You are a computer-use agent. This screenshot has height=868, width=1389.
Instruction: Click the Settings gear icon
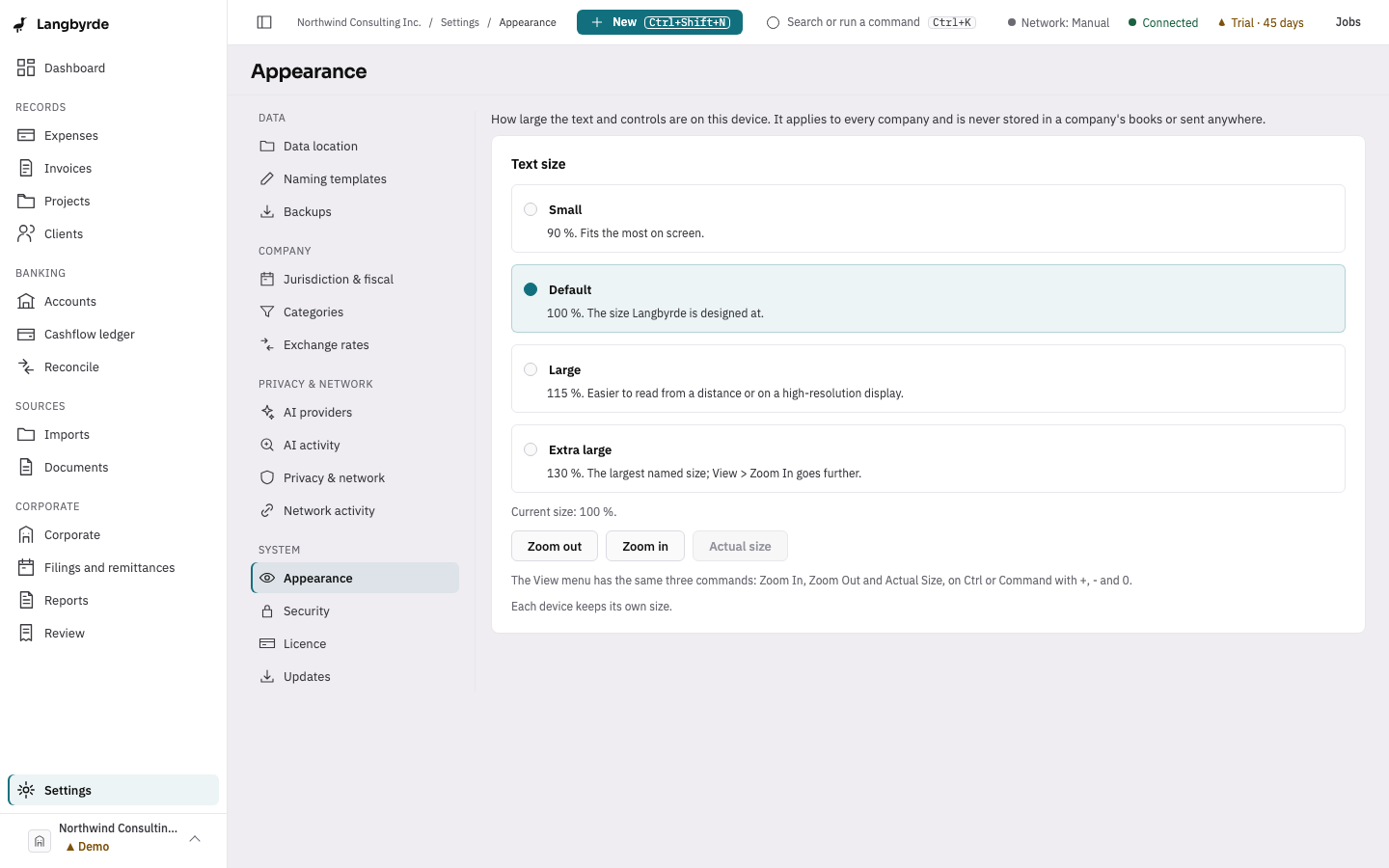(x=26, y=790)
